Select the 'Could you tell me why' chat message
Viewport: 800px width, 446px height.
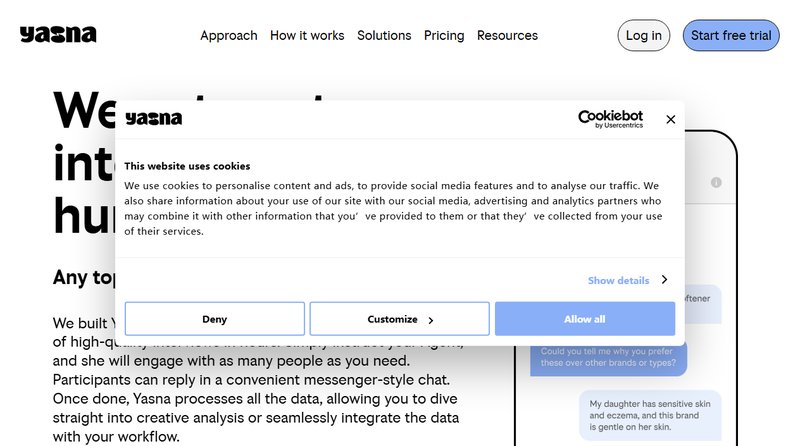point(610,358)
